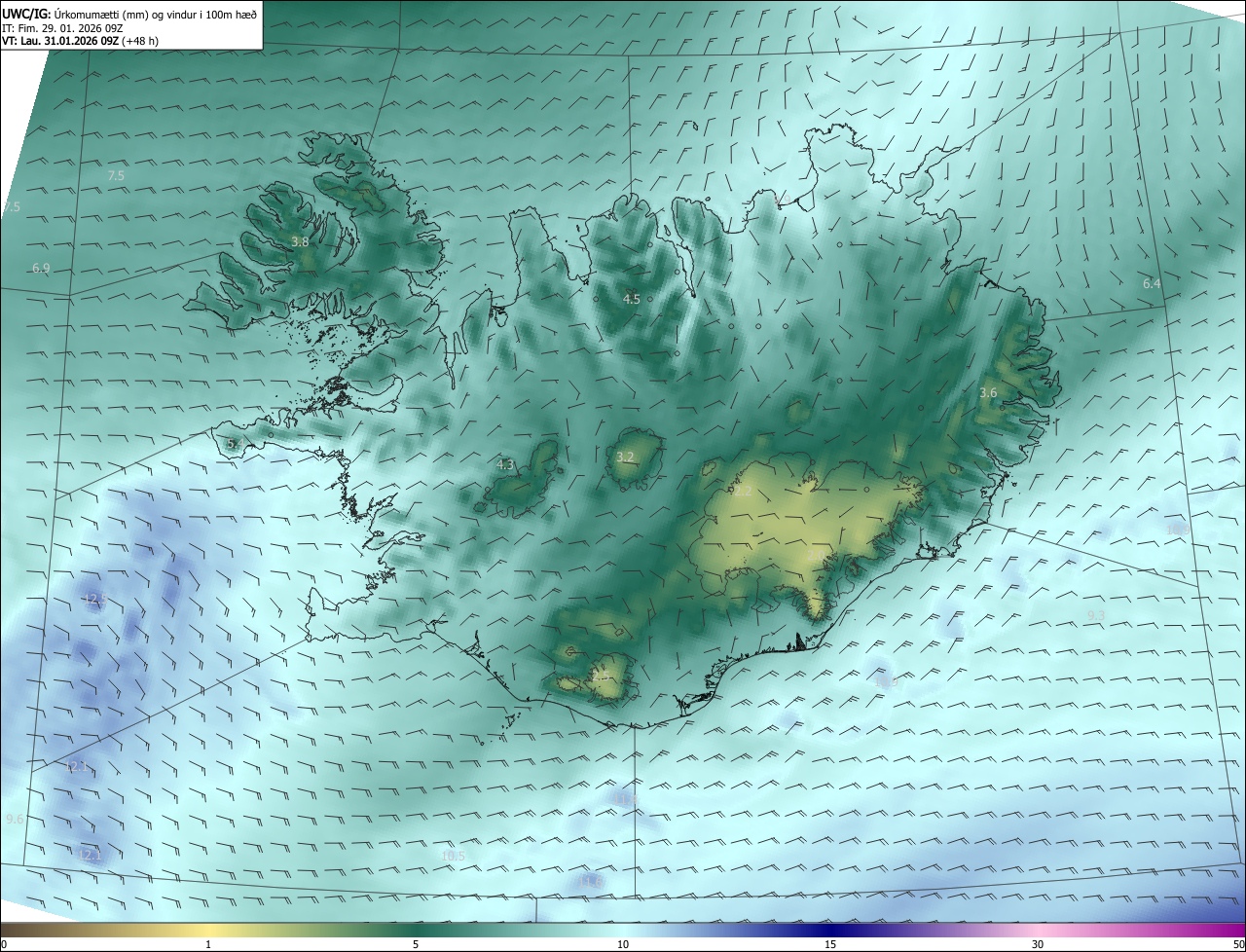Click the '30' tick on the color scale

[1038, 945]
